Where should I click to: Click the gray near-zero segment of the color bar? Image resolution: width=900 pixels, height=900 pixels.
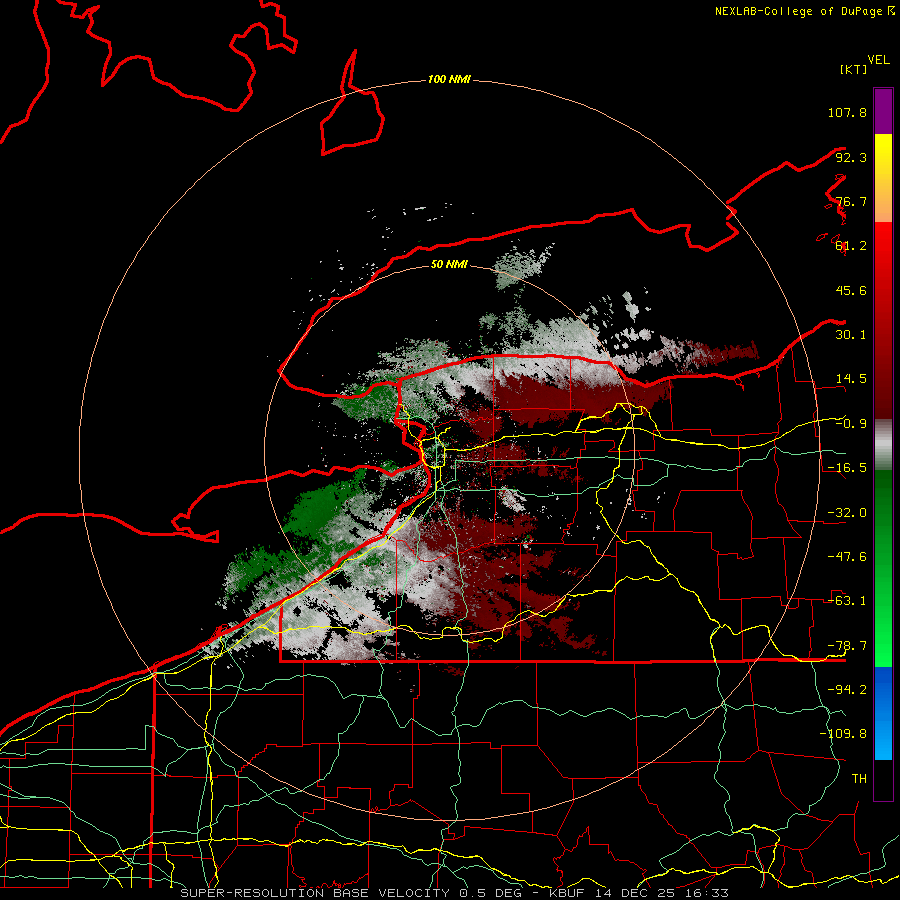click(x=883, y=445)
